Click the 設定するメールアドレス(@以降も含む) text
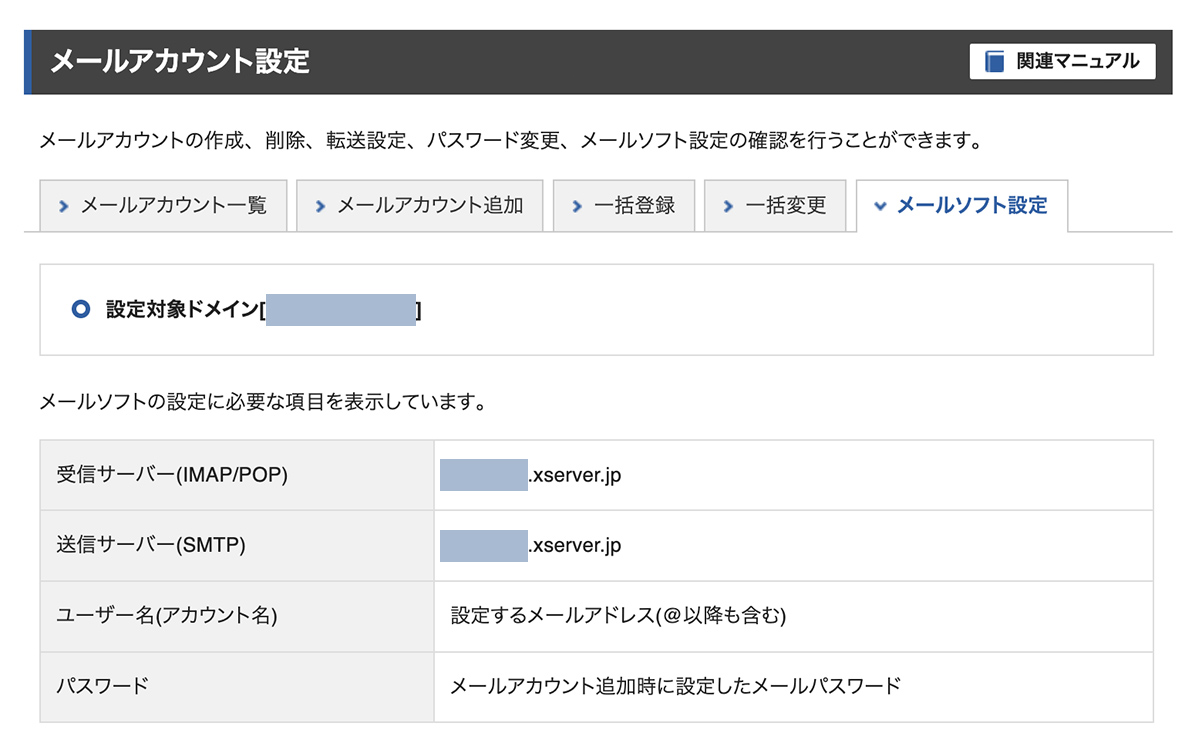 [619, 617]
